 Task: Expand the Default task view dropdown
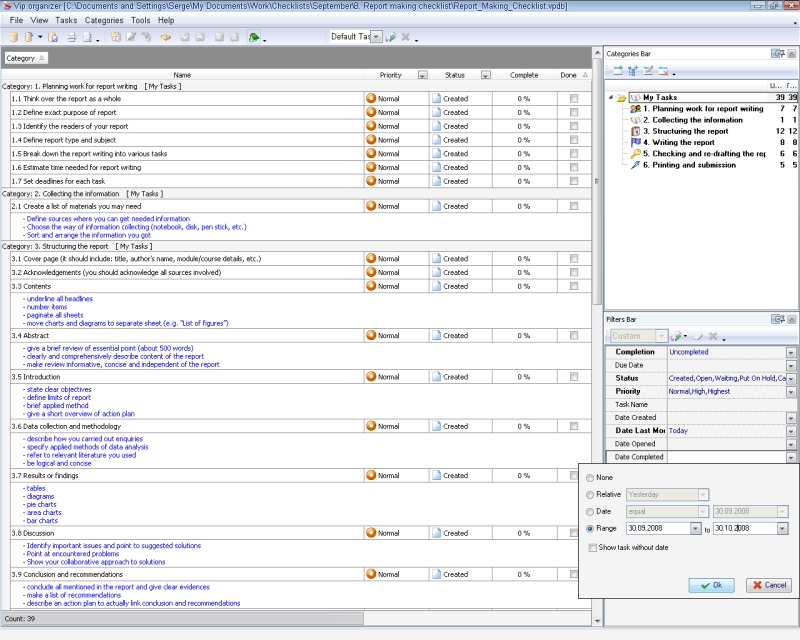click(376, 37)
